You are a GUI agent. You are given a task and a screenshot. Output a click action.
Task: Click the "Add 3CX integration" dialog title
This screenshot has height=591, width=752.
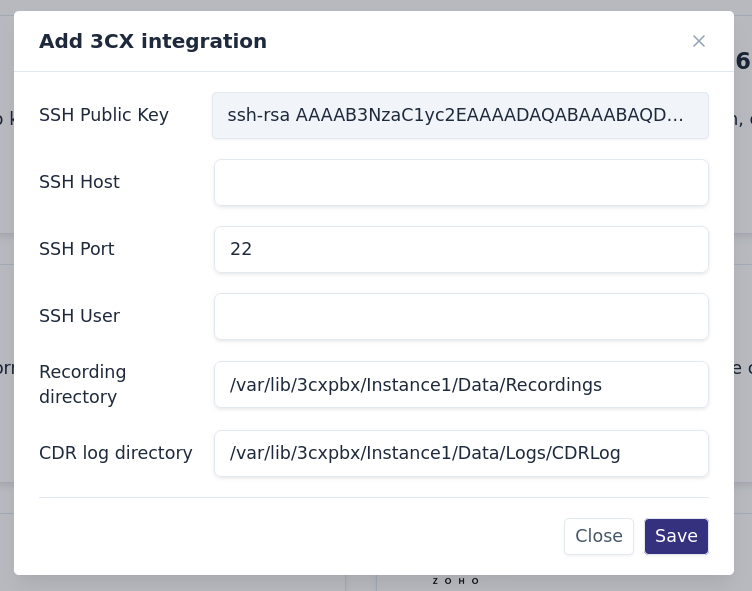coord(153,41)
